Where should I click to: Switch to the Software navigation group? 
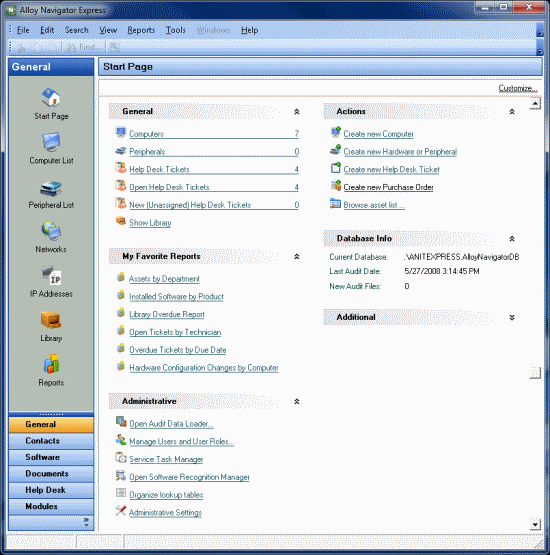[51, 457]
